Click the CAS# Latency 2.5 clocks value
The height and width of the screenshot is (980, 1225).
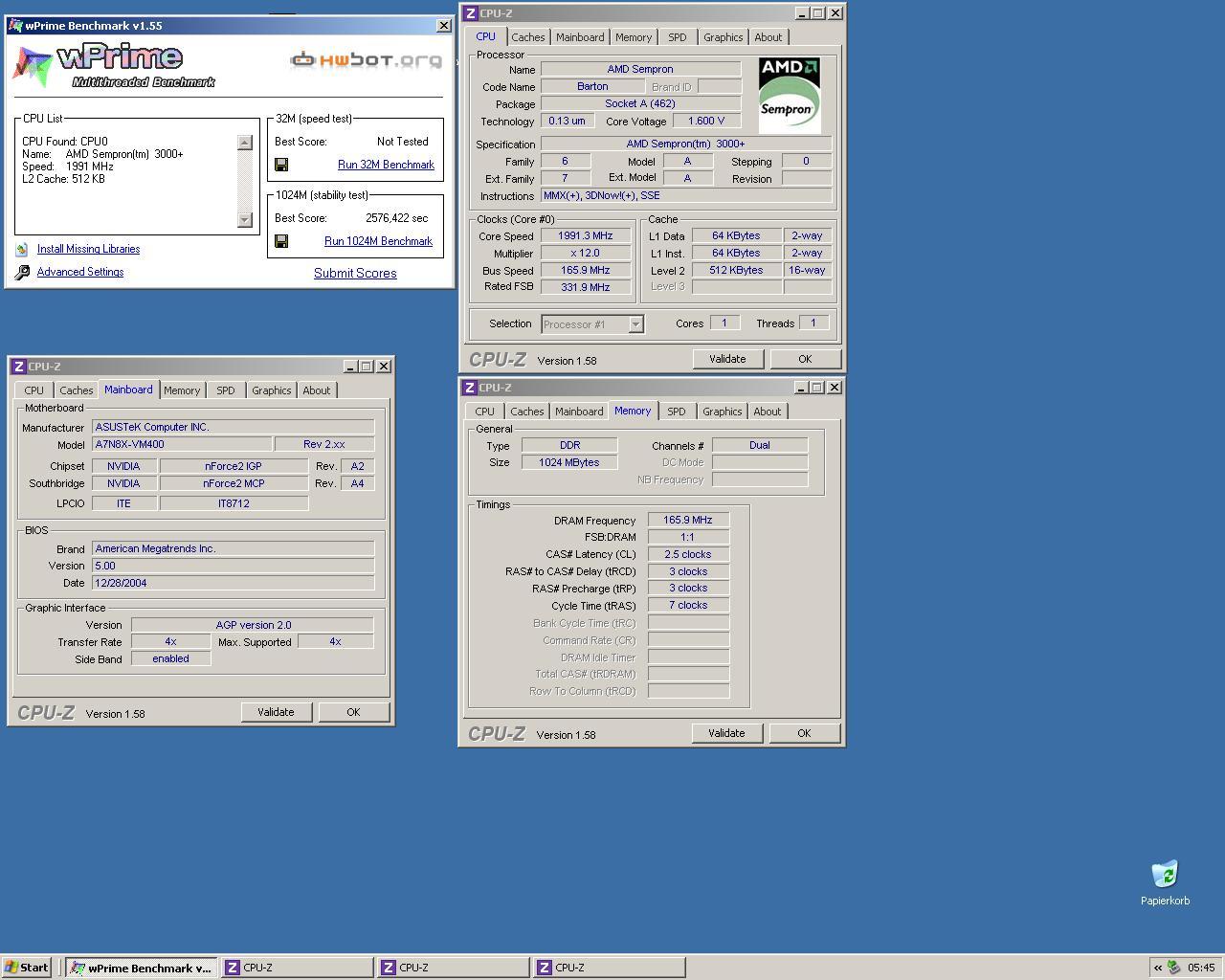[x=688, y=554]
